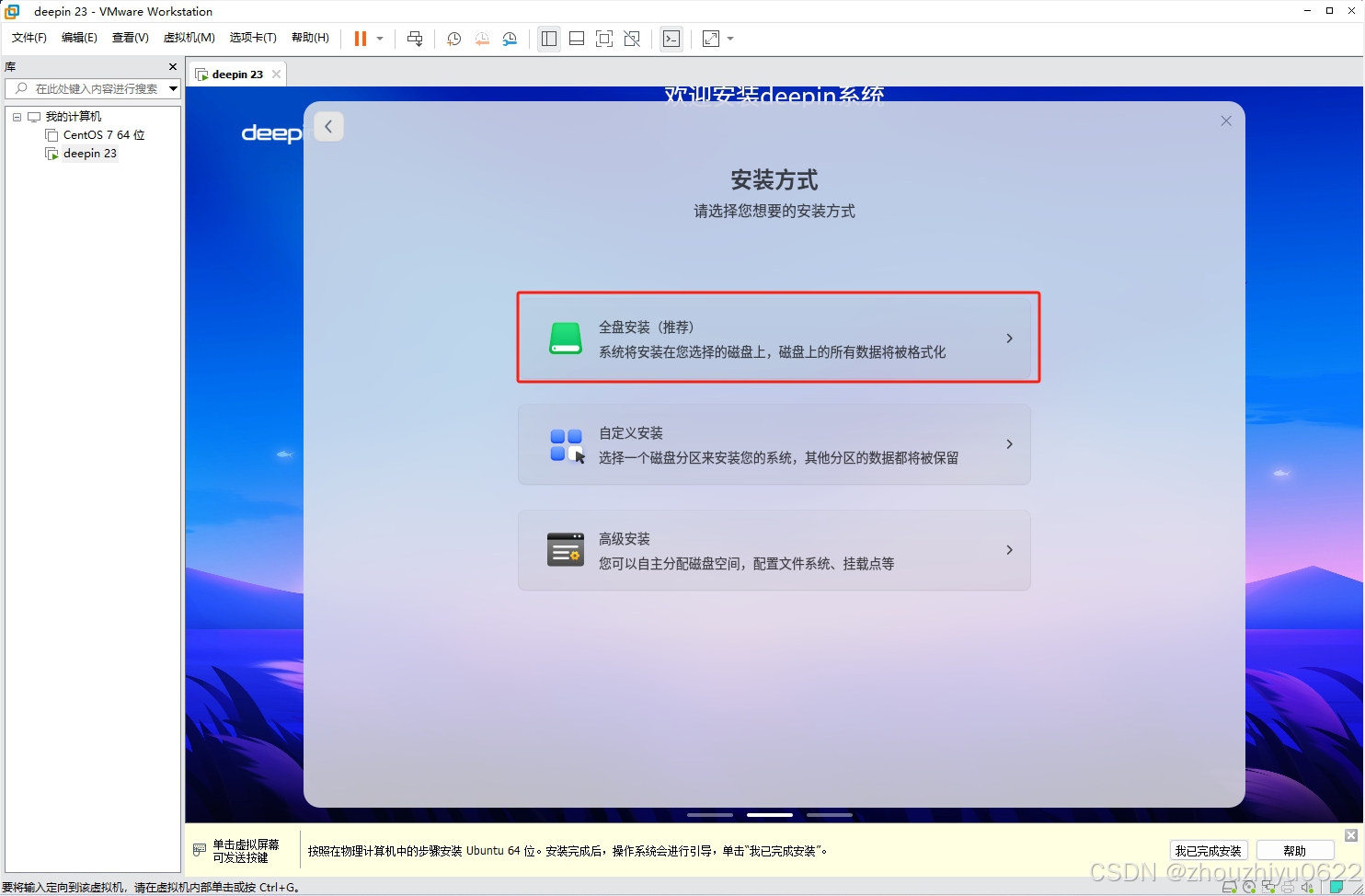Switch to the deepin 23 tab
The image size is (1365, 896).
pos(237,75)
